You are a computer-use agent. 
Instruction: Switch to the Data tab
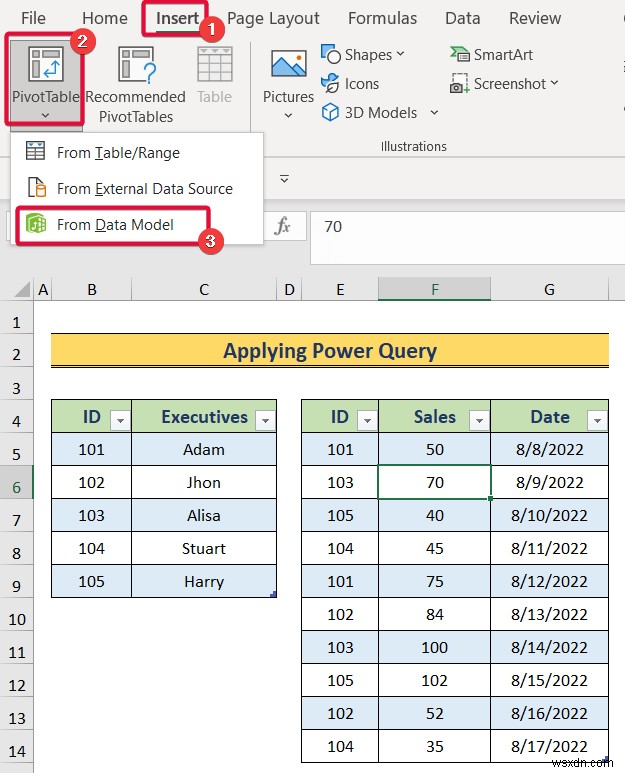[x=462, y=18]
